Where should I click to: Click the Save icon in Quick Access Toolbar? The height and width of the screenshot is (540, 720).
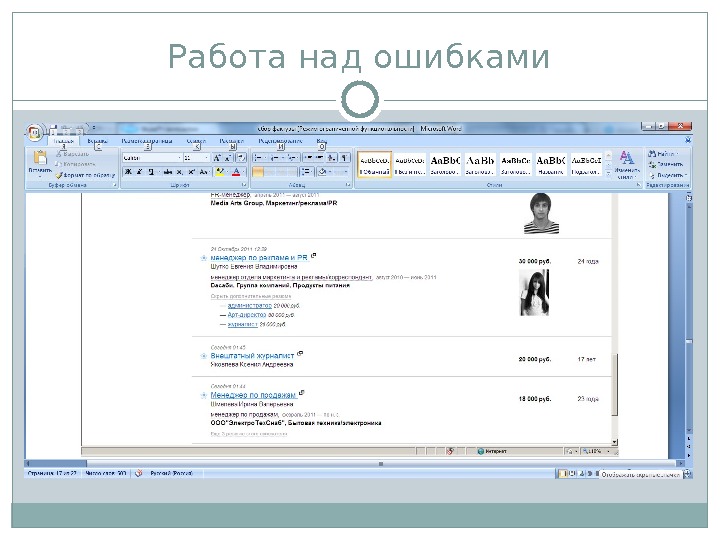(53, 129)
